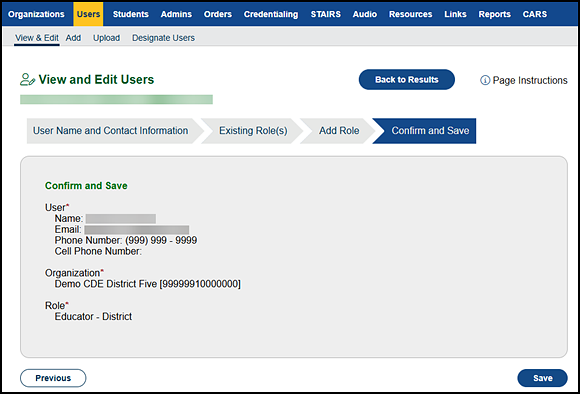Click the green Confirm and Save section heading
The width and height of the screenshot is (580, 394).
point(86,186)
